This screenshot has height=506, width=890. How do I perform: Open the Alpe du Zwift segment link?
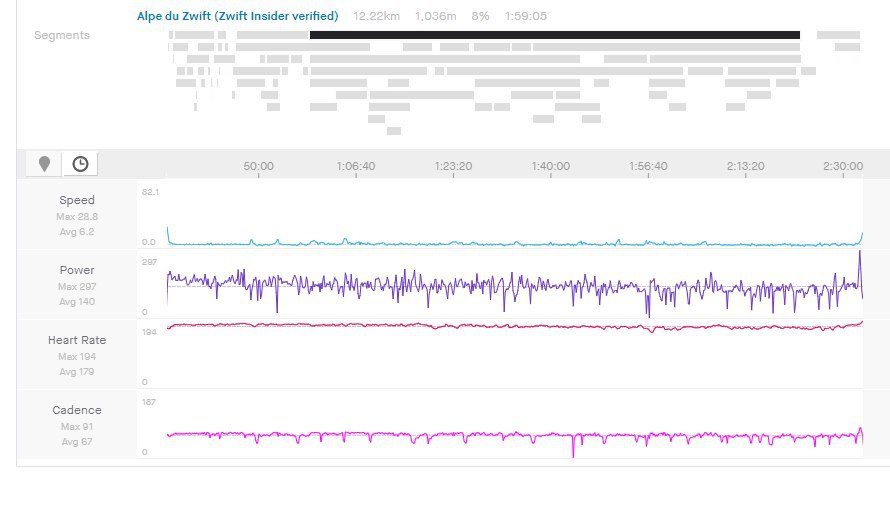(x=237, y=16)
